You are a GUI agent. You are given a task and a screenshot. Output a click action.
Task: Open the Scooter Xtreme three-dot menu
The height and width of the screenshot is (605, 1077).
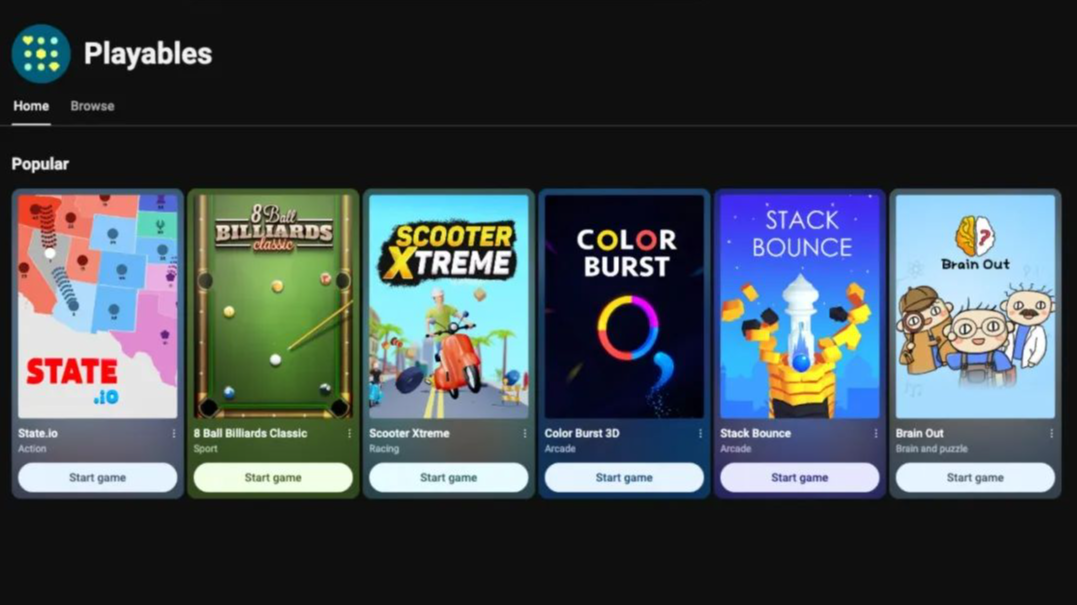tap(525, 433)
